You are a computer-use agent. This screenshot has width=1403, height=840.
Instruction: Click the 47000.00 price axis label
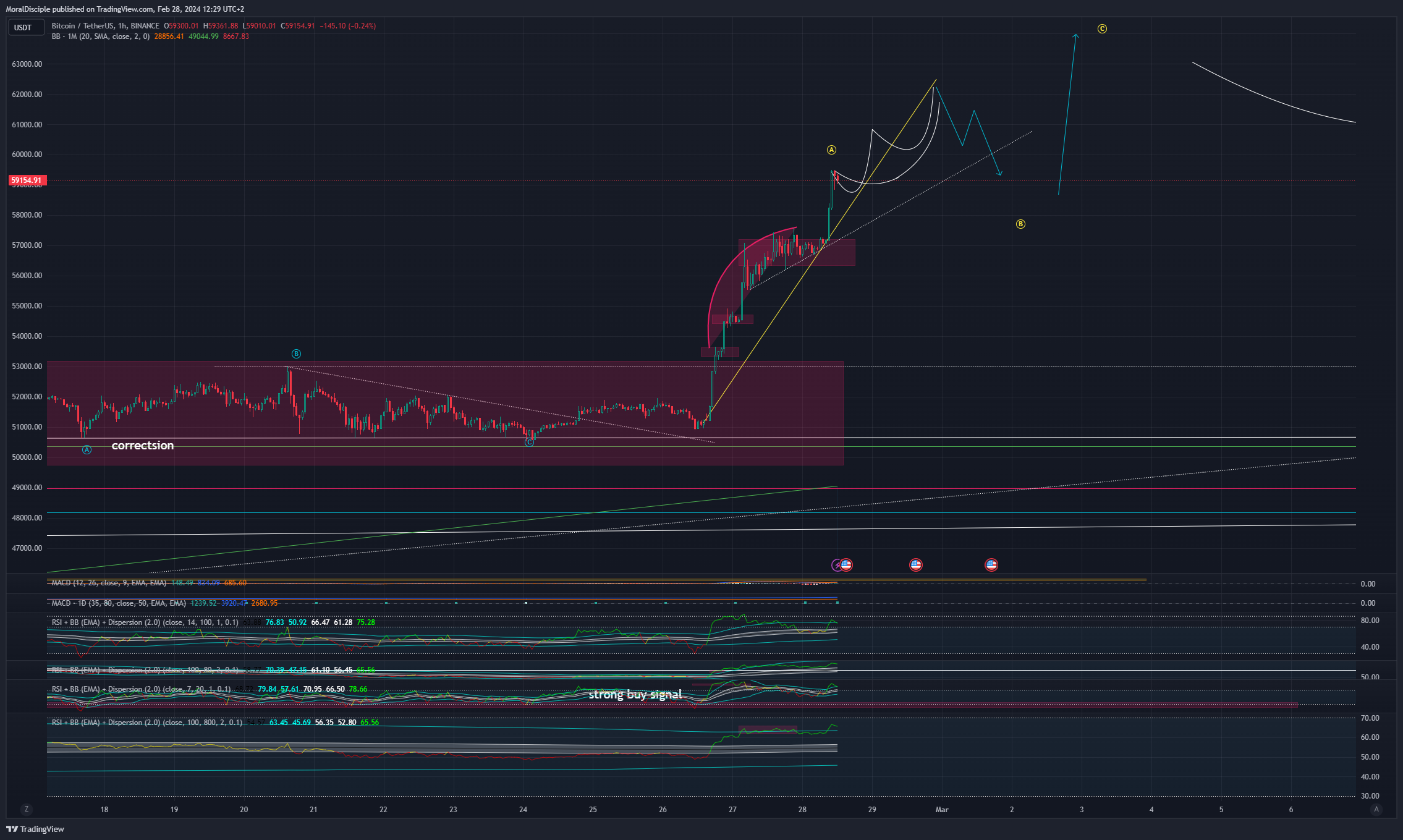click(x=27, y=548)
